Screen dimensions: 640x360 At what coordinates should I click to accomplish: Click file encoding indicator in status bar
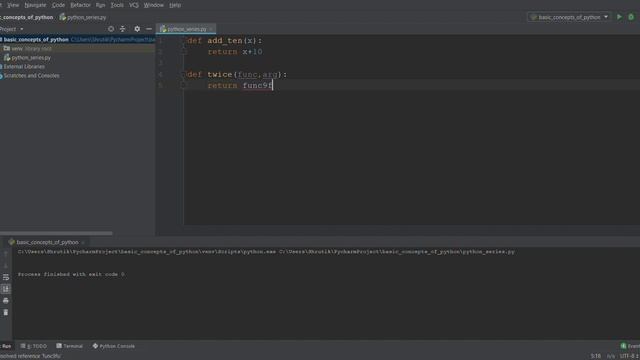(629, 356)
